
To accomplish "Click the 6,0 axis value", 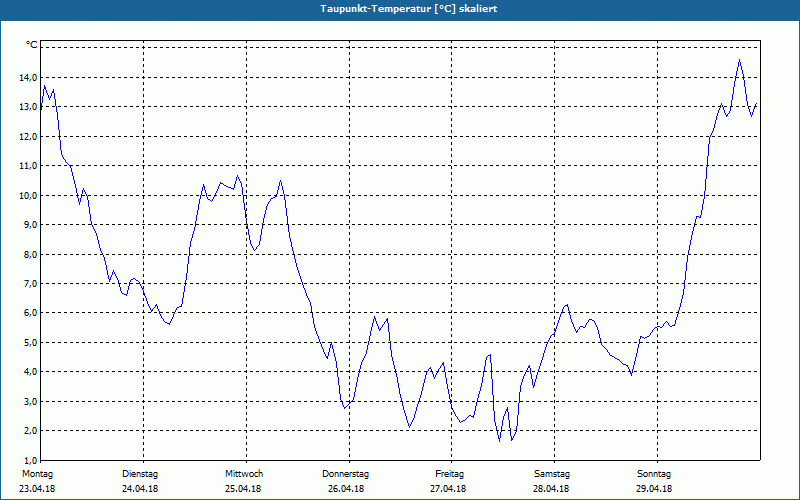I will (30, 313).
